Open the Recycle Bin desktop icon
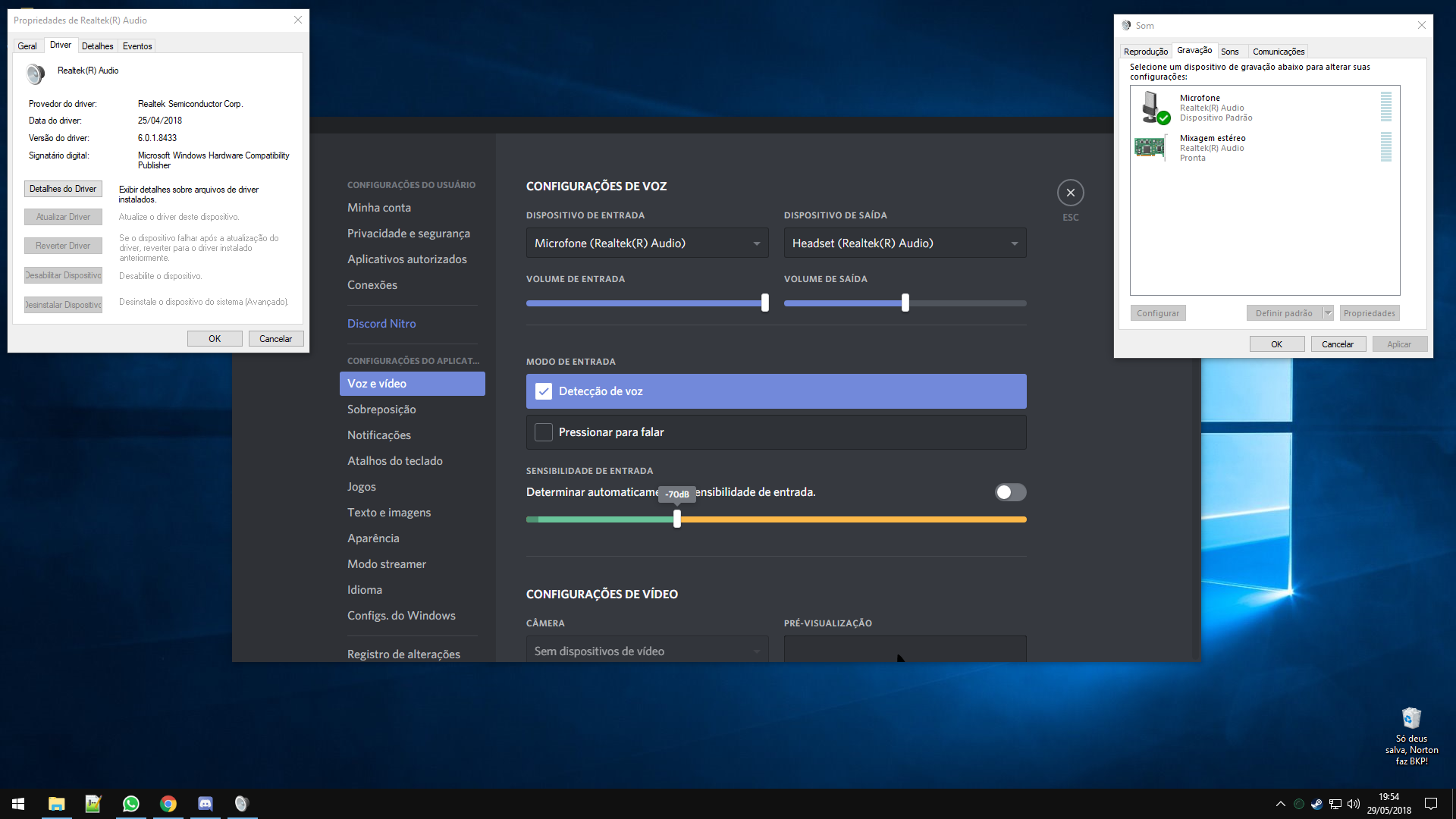Screen dimensions: 1456x819 pos(1411,736)
